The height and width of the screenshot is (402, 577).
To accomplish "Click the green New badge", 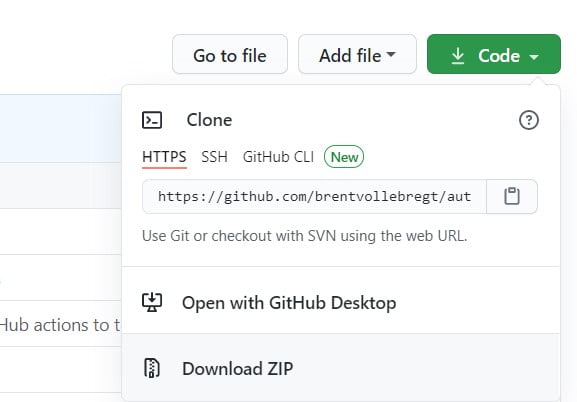I will 344,157.
